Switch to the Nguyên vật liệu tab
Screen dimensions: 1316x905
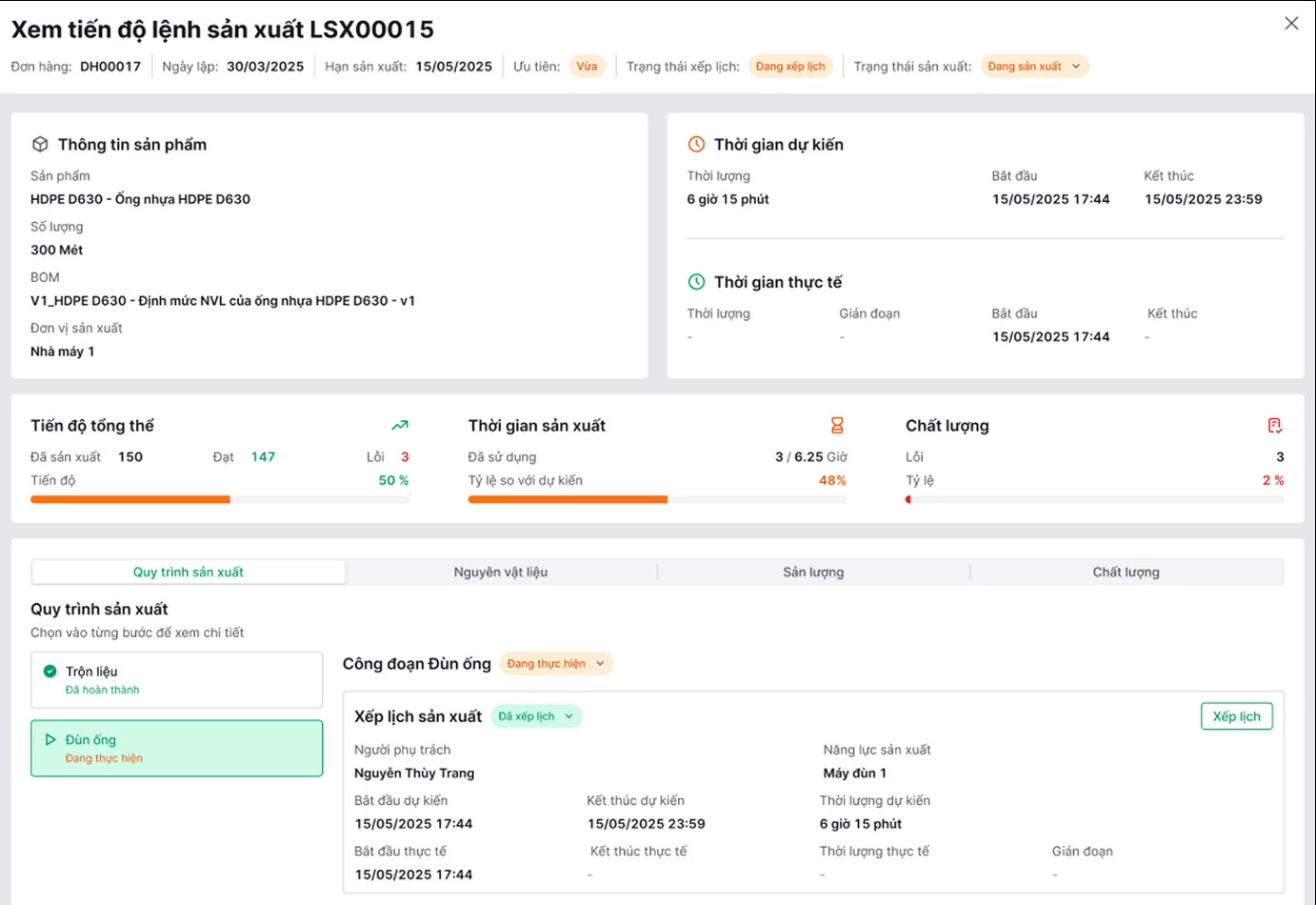point(501,572)
